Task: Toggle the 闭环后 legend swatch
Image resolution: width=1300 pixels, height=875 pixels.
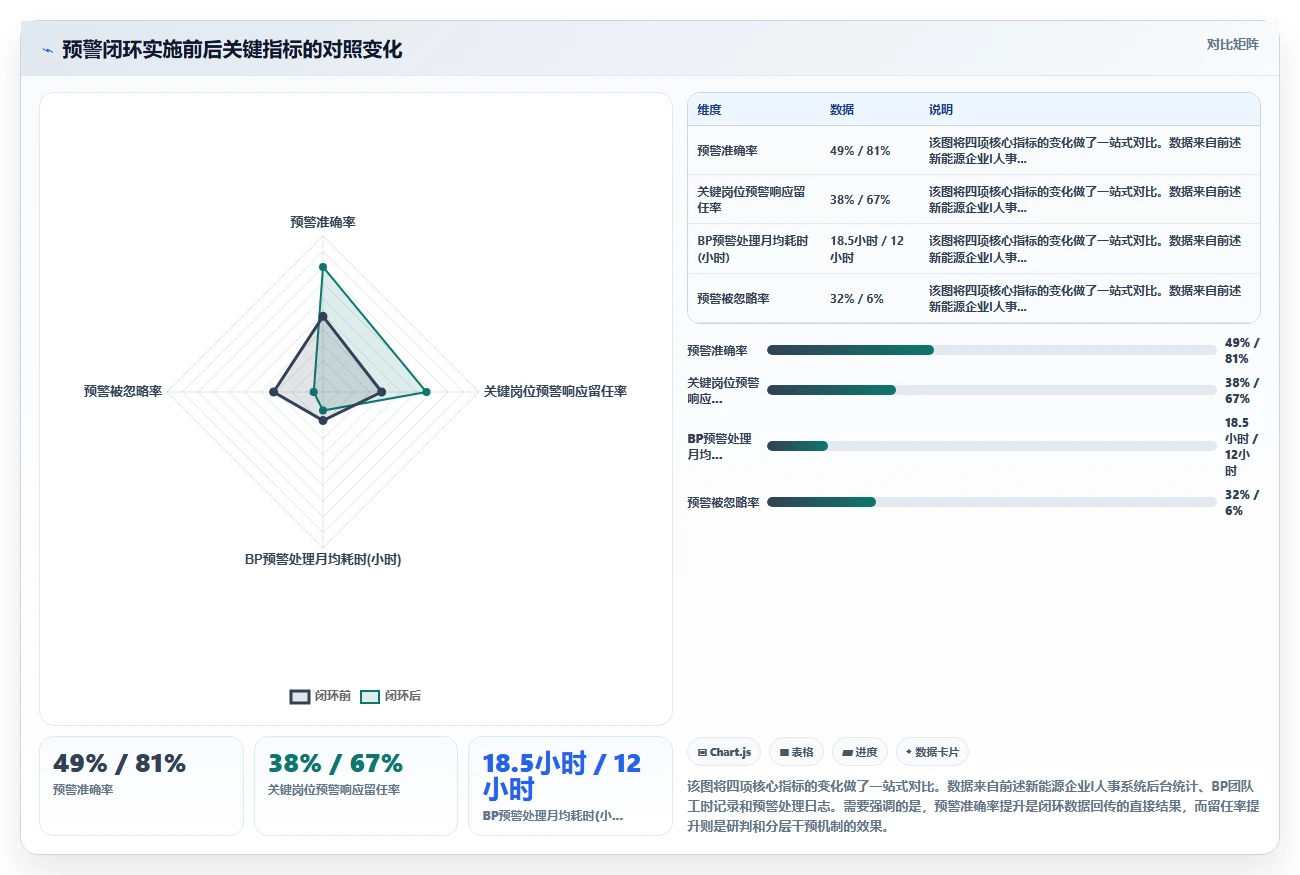Action: pyautogui.click(x=370, y=697)
